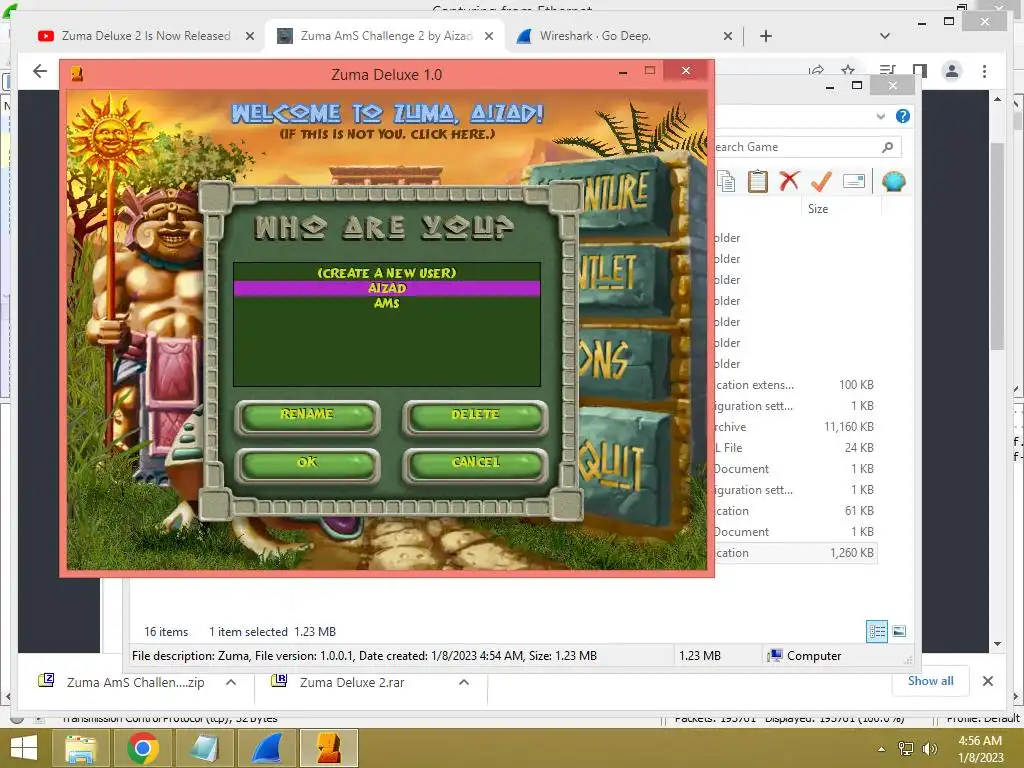Switch Explorer to details view icon
The height and width of the screenshot is (768, 1024).
[x=877, y=631]
